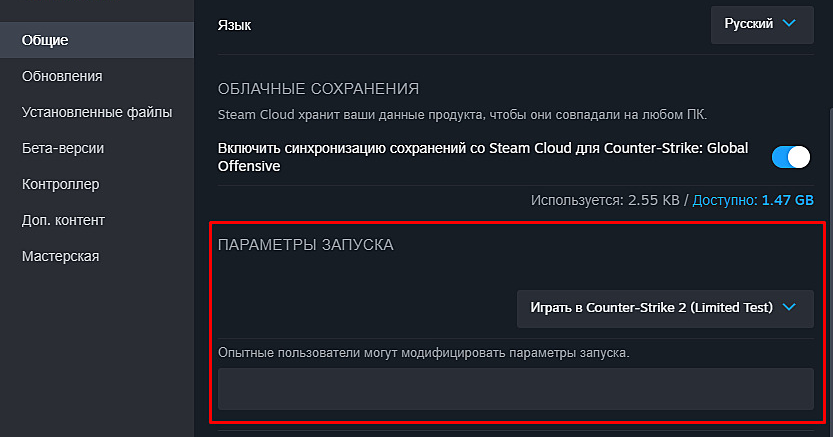Screen dimensions: 833x437
Task: Click the Язык setting label
Action: [x=234, y=24]
